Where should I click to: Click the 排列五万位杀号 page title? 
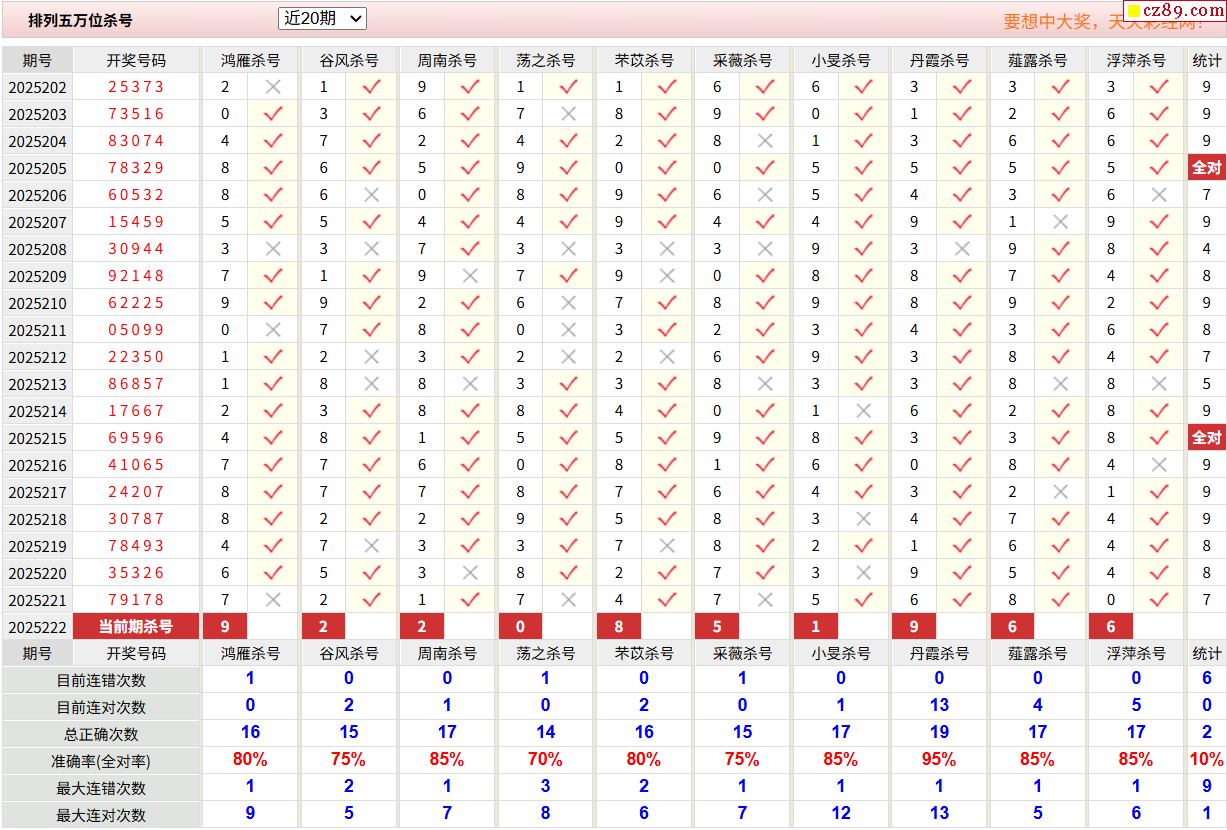80,20
